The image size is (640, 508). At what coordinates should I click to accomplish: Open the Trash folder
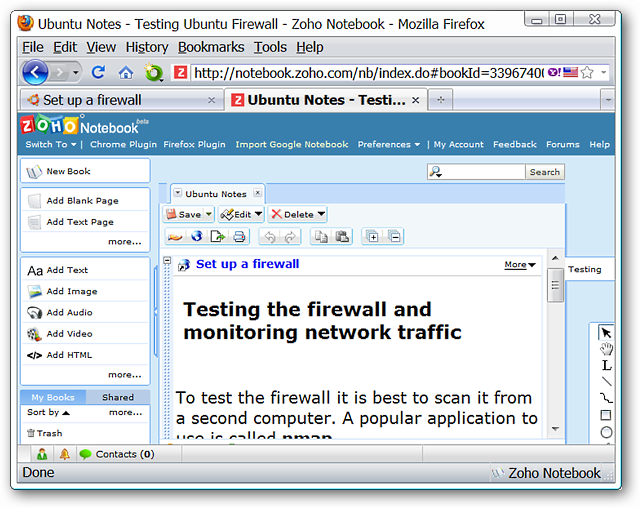(x=44, y=433)
